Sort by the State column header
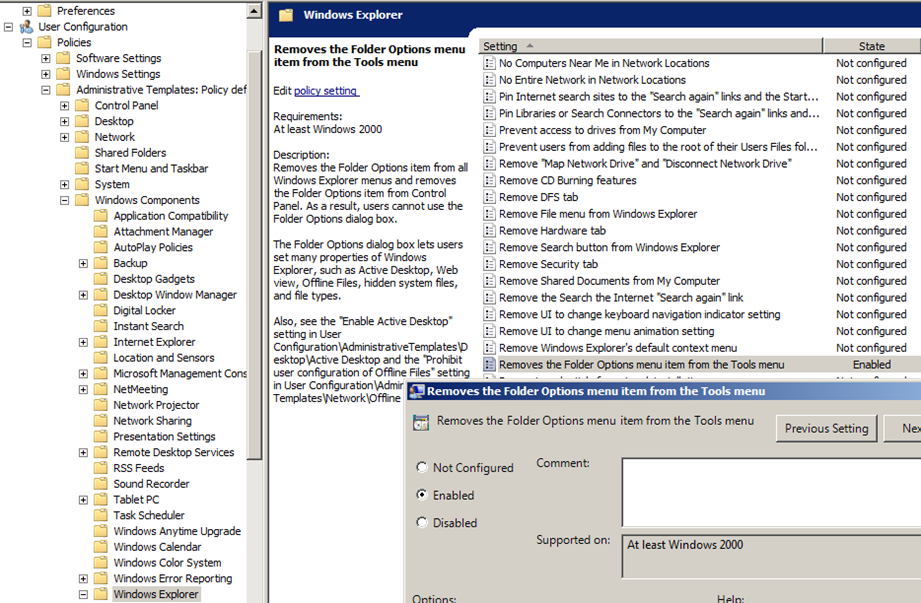Image resolution: width=921 pixels, height=603 pixels. tap(872, 46)
